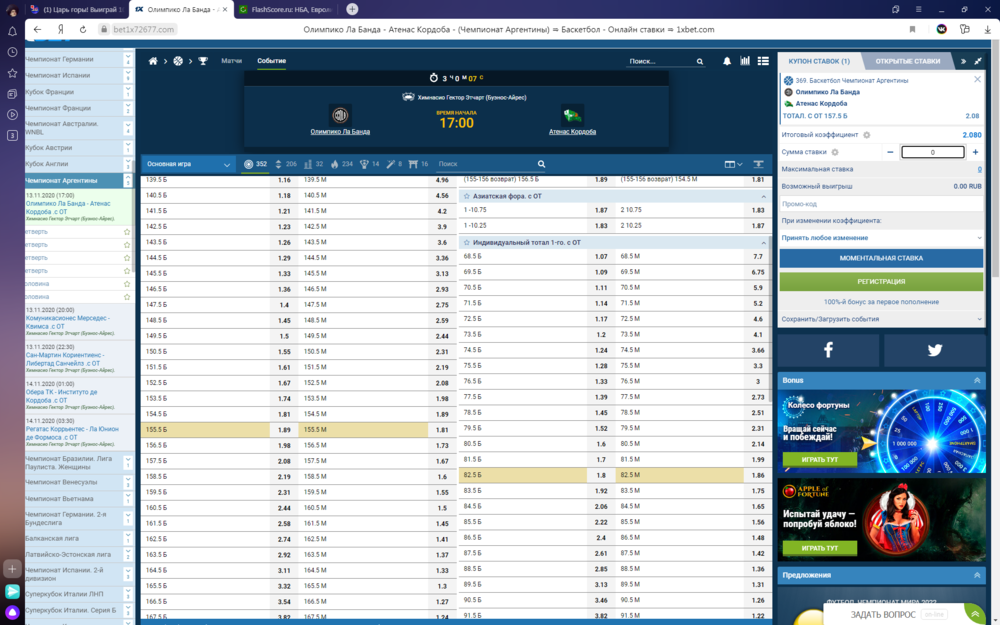1000x625 pixels.
Task: Open the list view icon in header
Action: (763, 61)
